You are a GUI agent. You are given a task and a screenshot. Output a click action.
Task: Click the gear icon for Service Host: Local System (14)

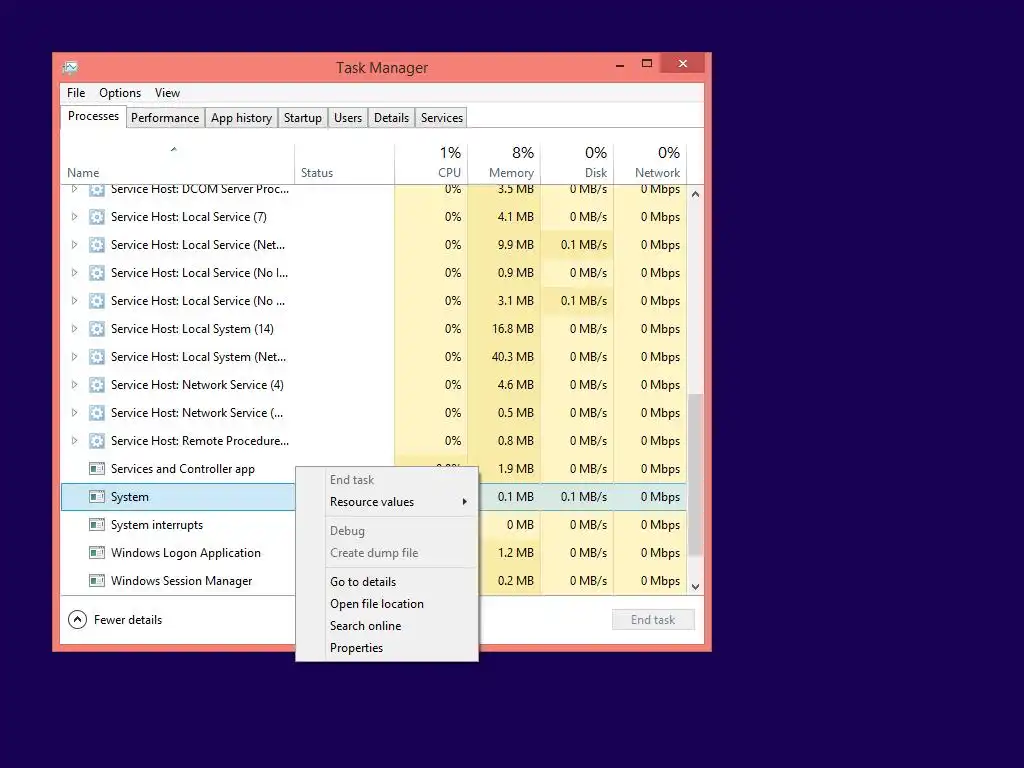coord(97,329)
